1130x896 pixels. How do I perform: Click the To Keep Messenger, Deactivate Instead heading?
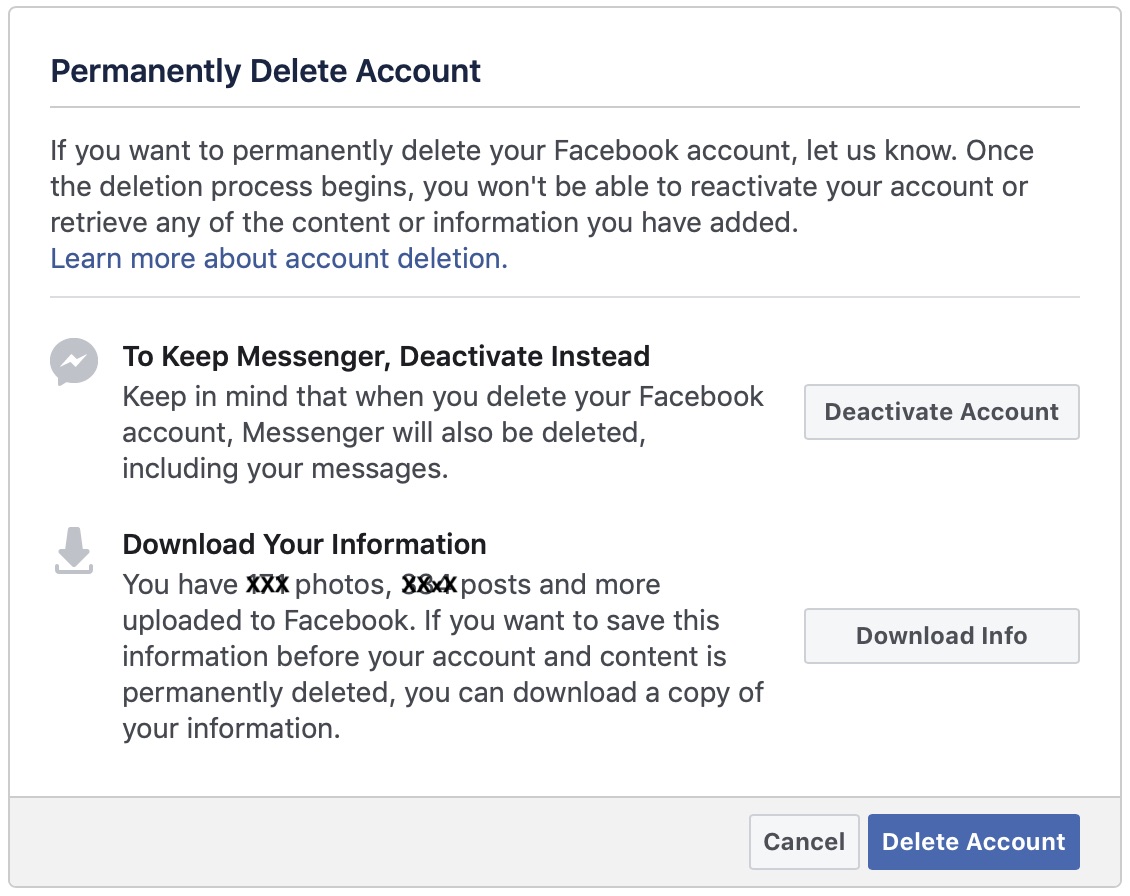tap(386, 356)
